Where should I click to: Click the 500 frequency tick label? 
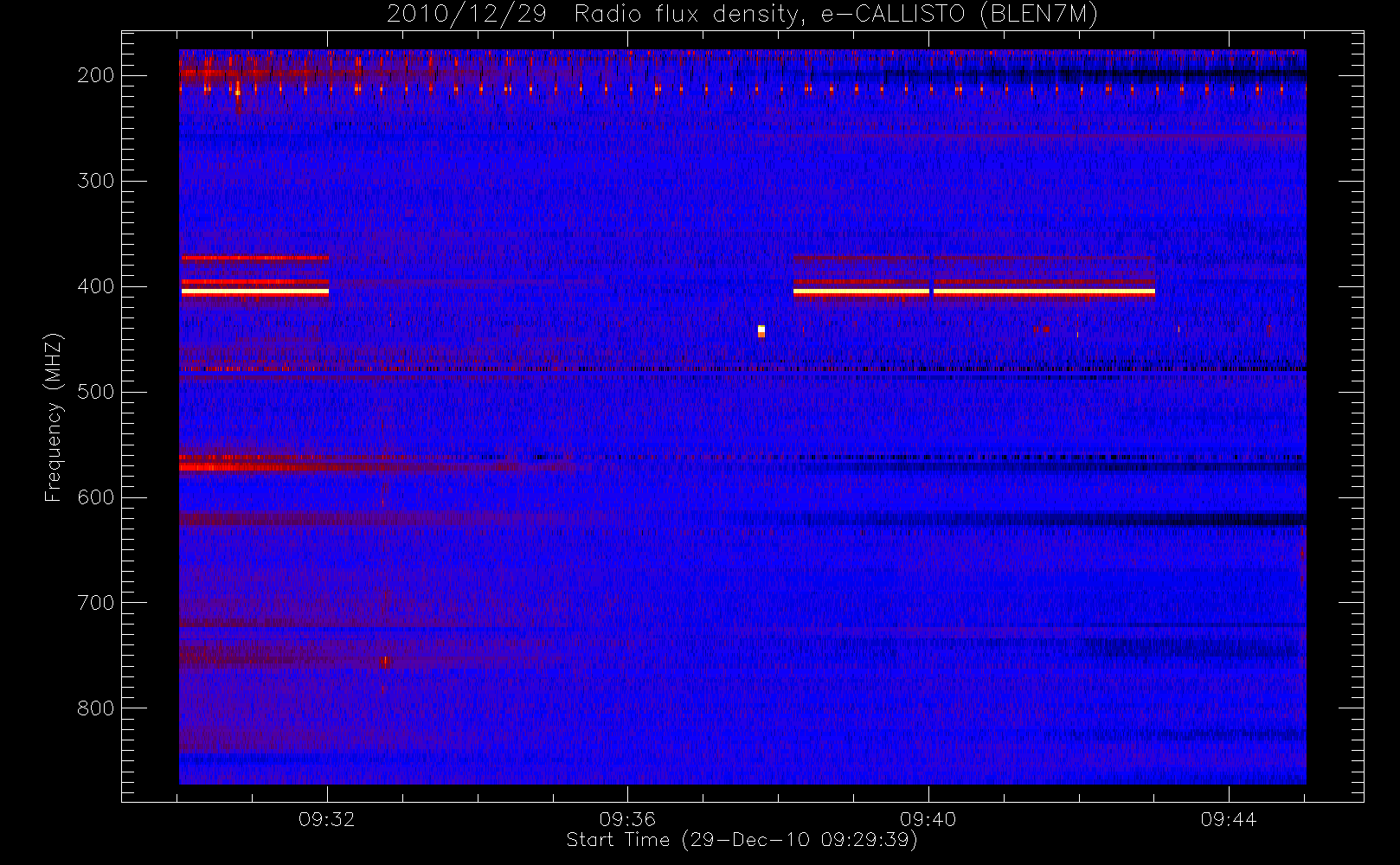(x=96, y=392)
